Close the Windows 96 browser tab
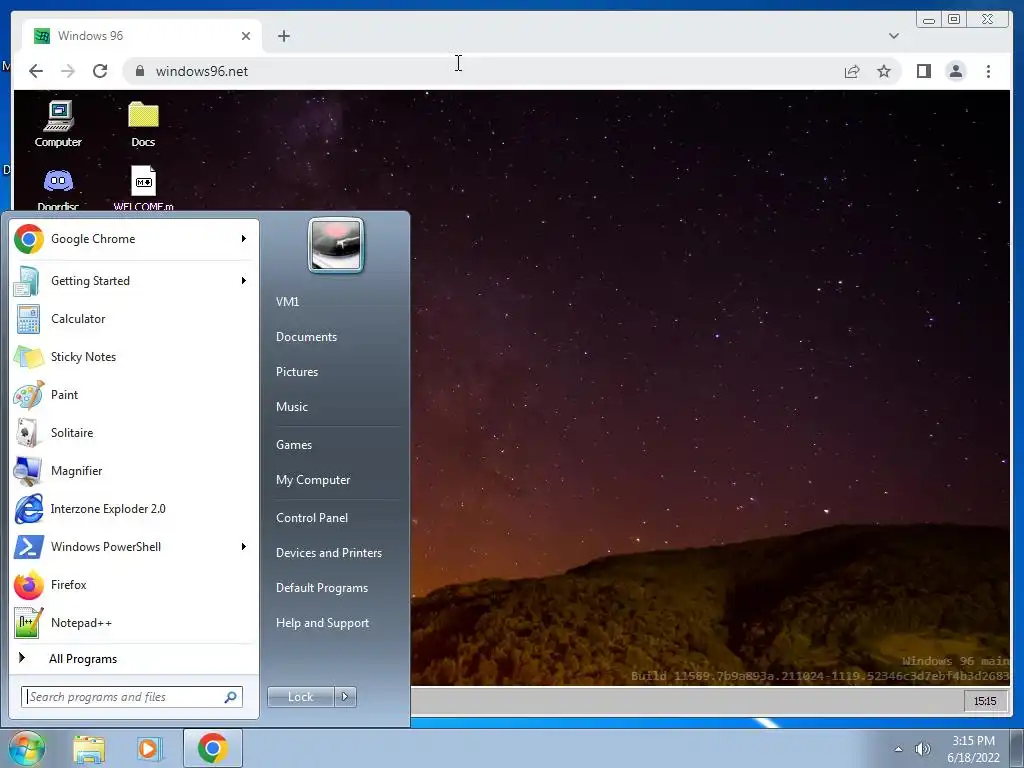 (246, 36)
